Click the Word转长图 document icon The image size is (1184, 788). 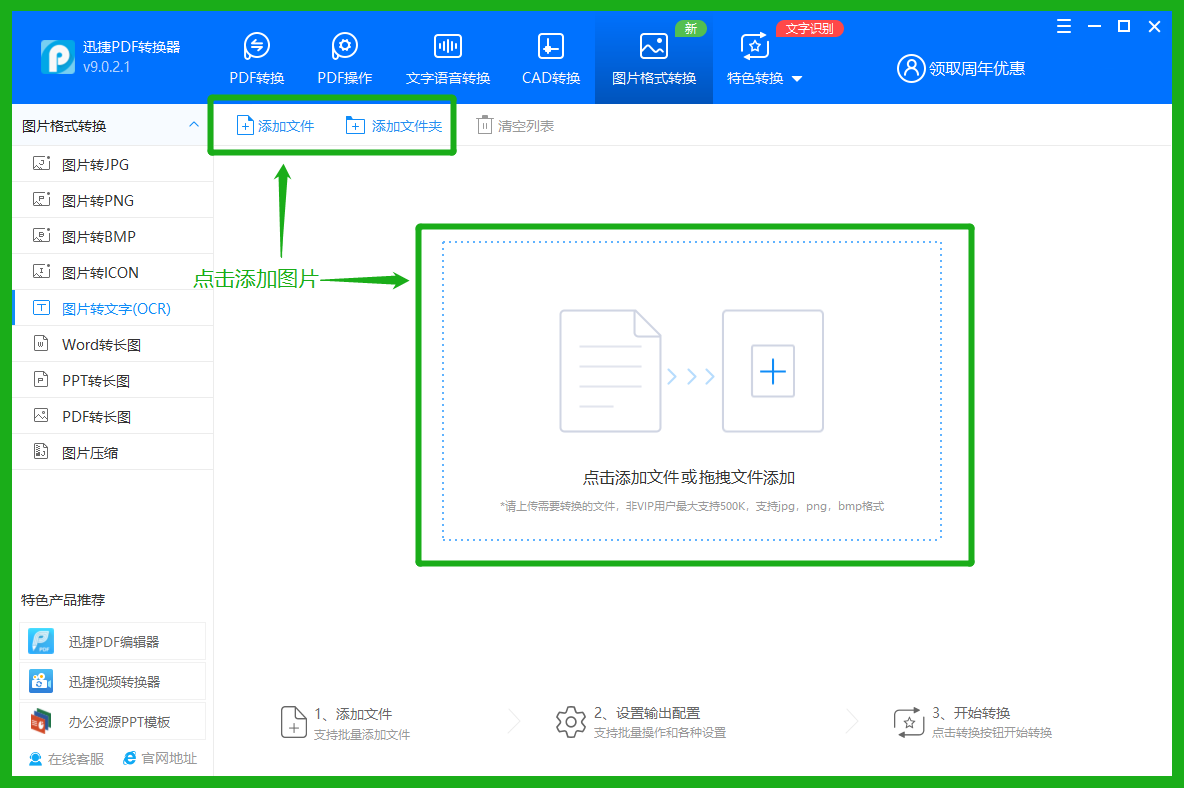tap(42, 344)
